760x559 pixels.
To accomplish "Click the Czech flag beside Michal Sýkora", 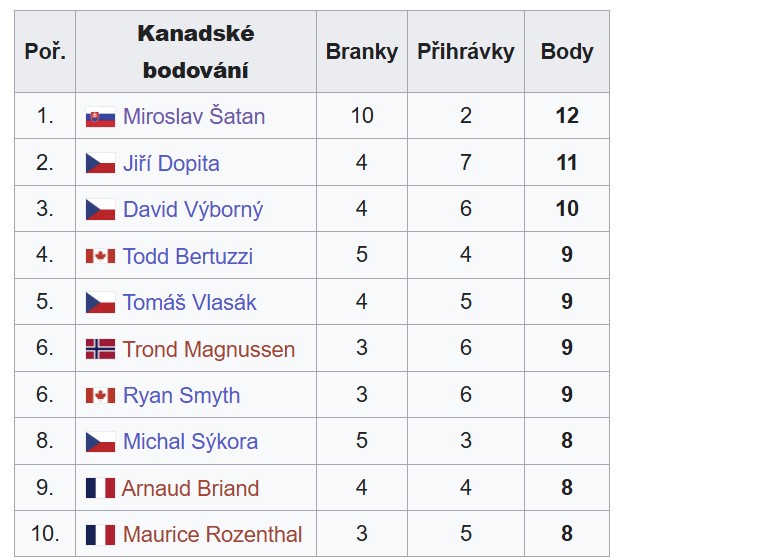I will [x=100, y=442].
